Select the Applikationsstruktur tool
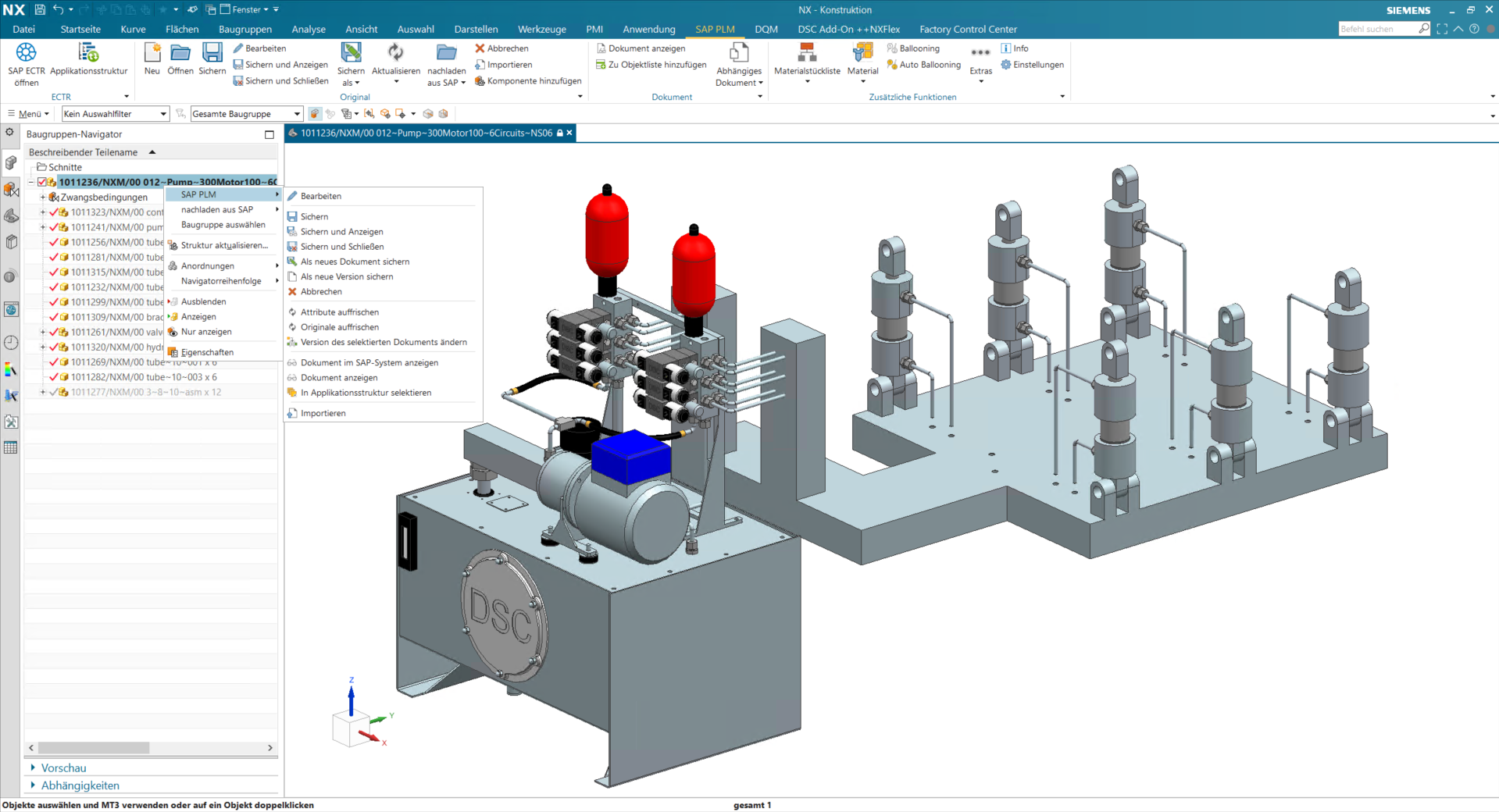This screenshot has width=1499, height=812. (x=87, y=62)
